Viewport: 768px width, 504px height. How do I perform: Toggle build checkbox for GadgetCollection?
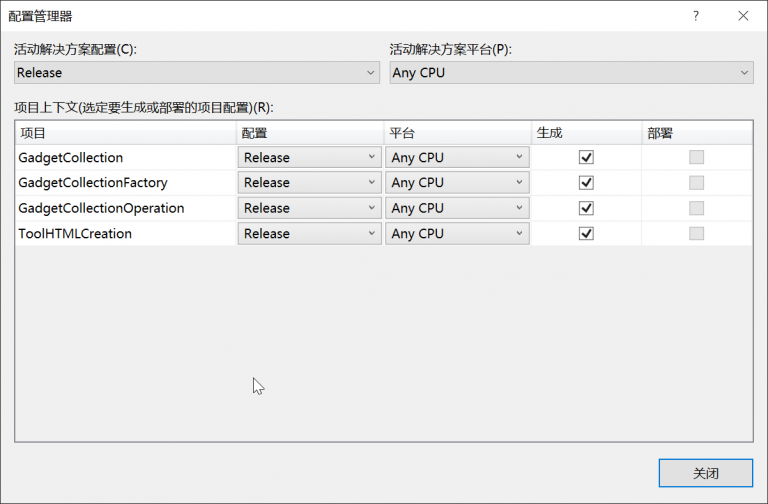(586, 157)
